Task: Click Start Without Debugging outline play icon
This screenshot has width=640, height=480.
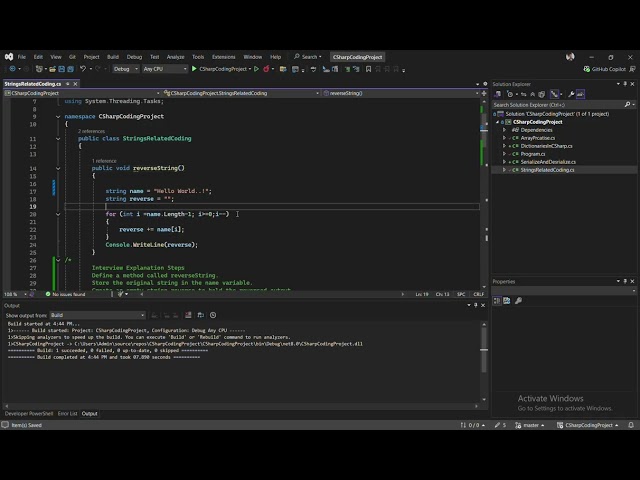Action: coord(256,69)
